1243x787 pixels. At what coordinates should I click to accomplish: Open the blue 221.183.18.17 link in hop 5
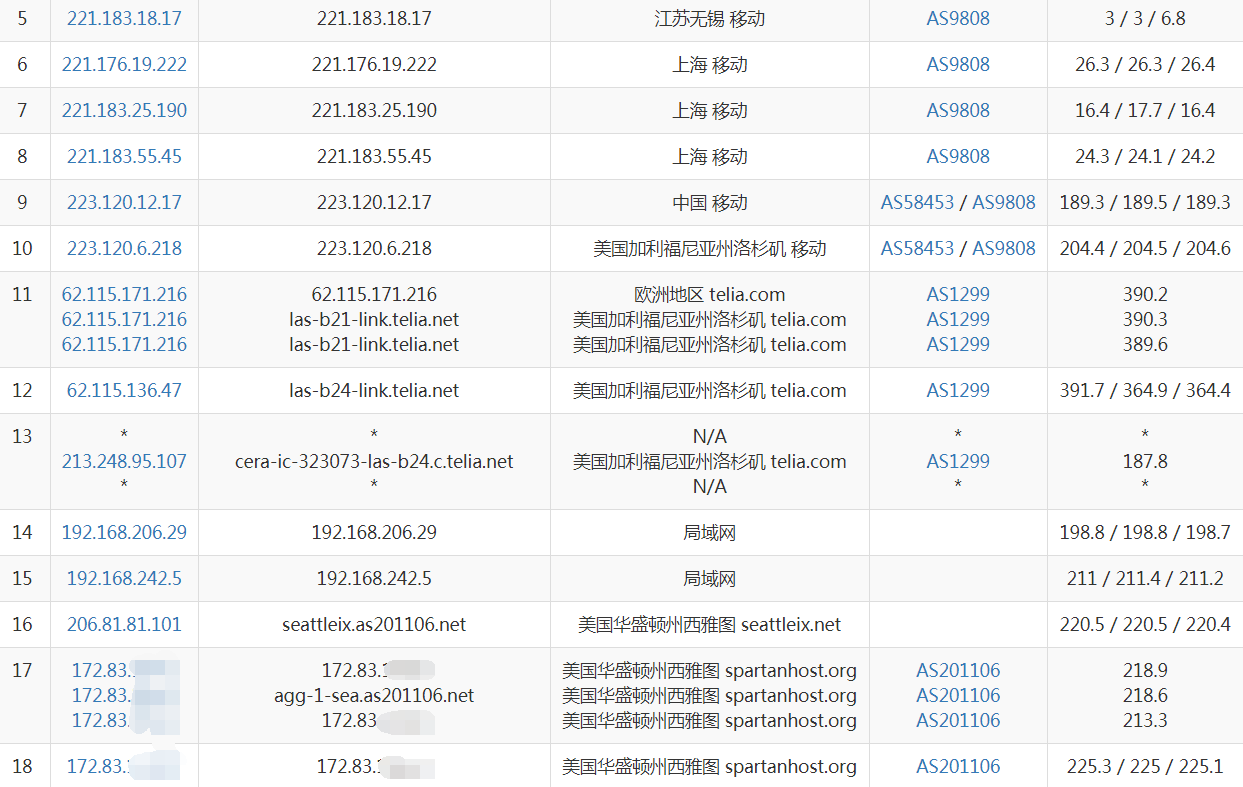pos(124,19)
